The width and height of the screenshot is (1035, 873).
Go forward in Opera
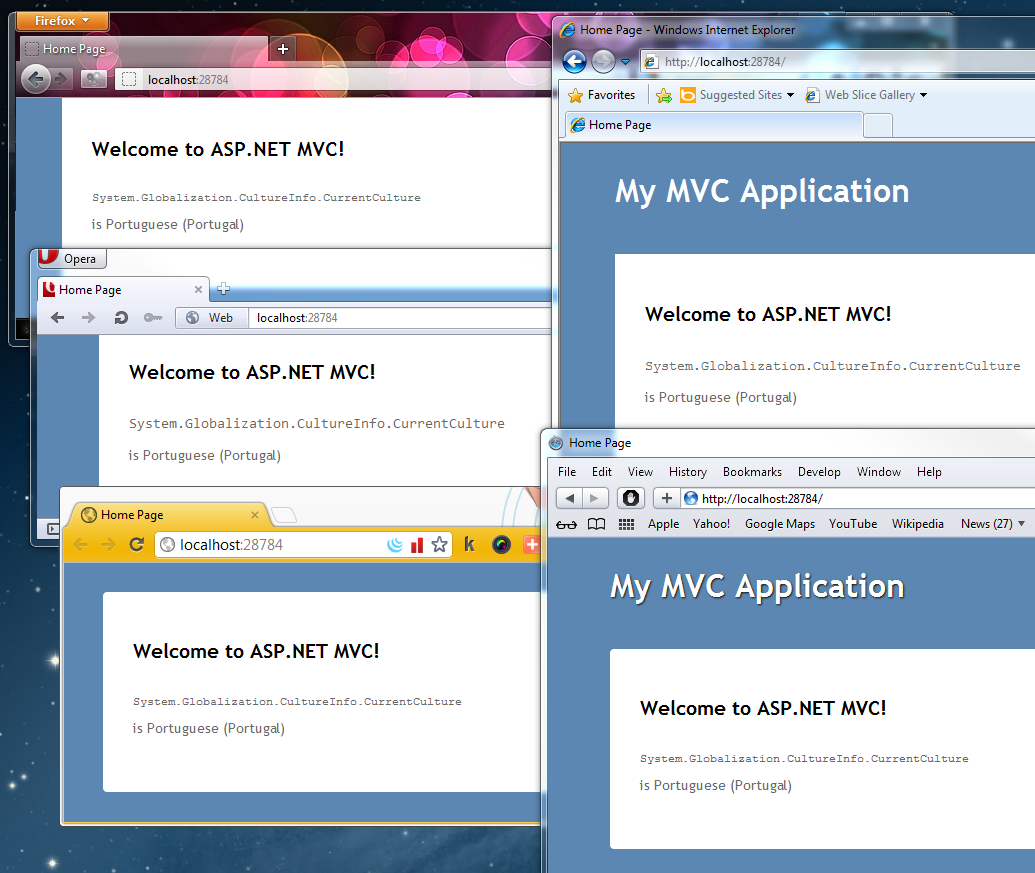click(x=88, y=317)
